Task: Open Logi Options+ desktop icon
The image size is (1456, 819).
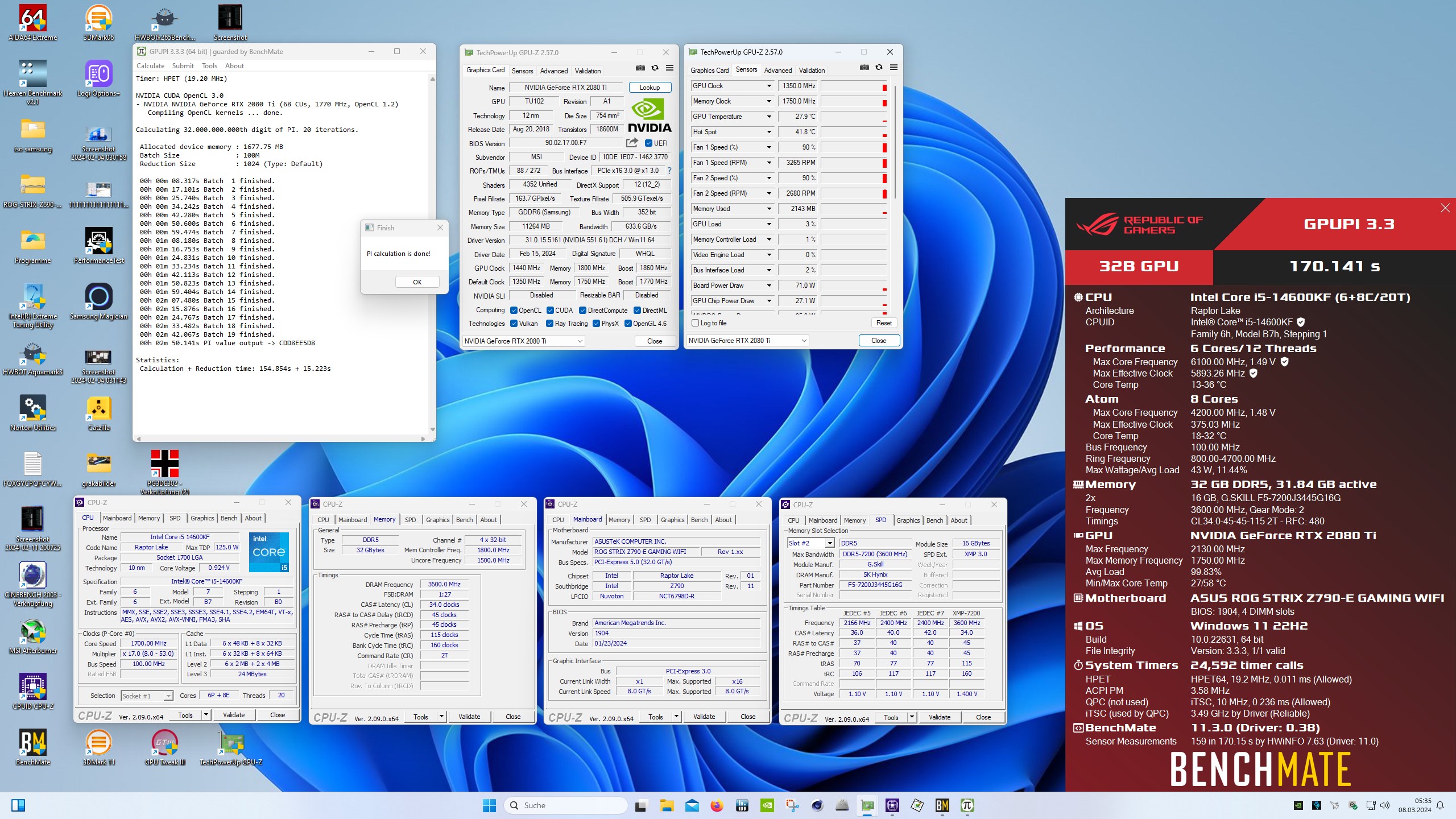Action: coord(98,78)
